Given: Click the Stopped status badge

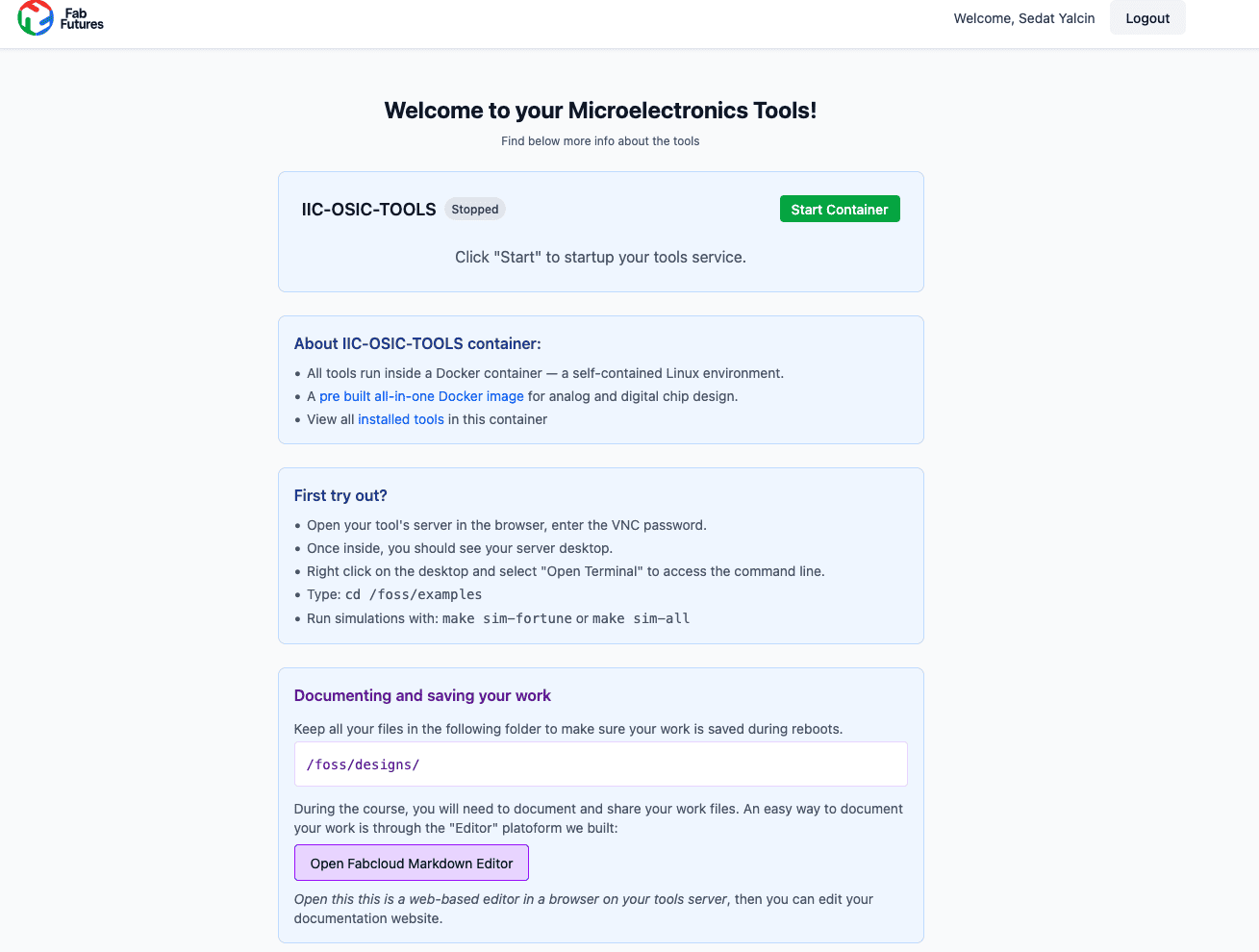Looking at the screenshot, I should point(475,210).
